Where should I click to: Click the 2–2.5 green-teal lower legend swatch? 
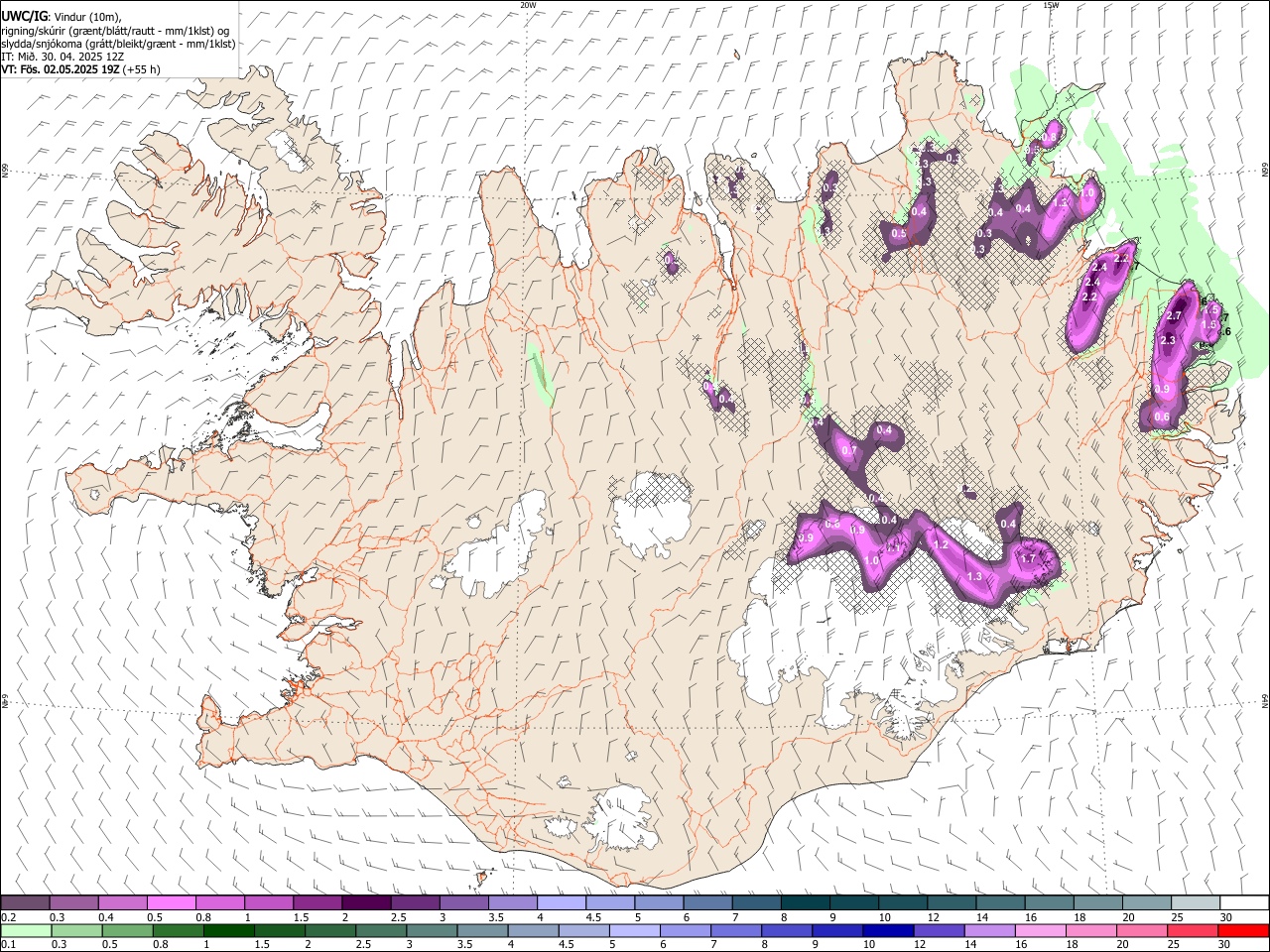click(x=330, y=930)
